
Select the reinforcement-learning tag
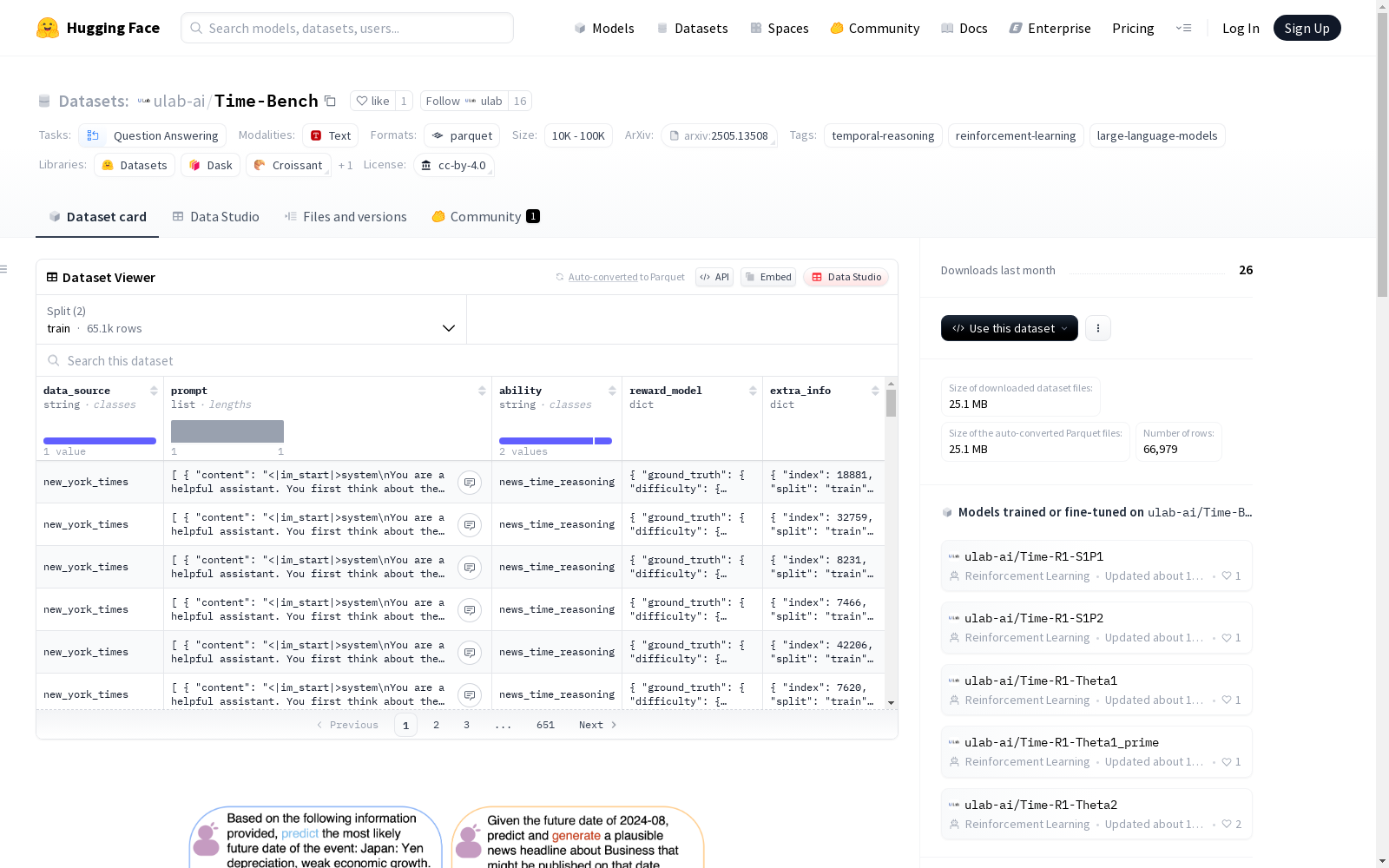click(x=1016, y=135)
